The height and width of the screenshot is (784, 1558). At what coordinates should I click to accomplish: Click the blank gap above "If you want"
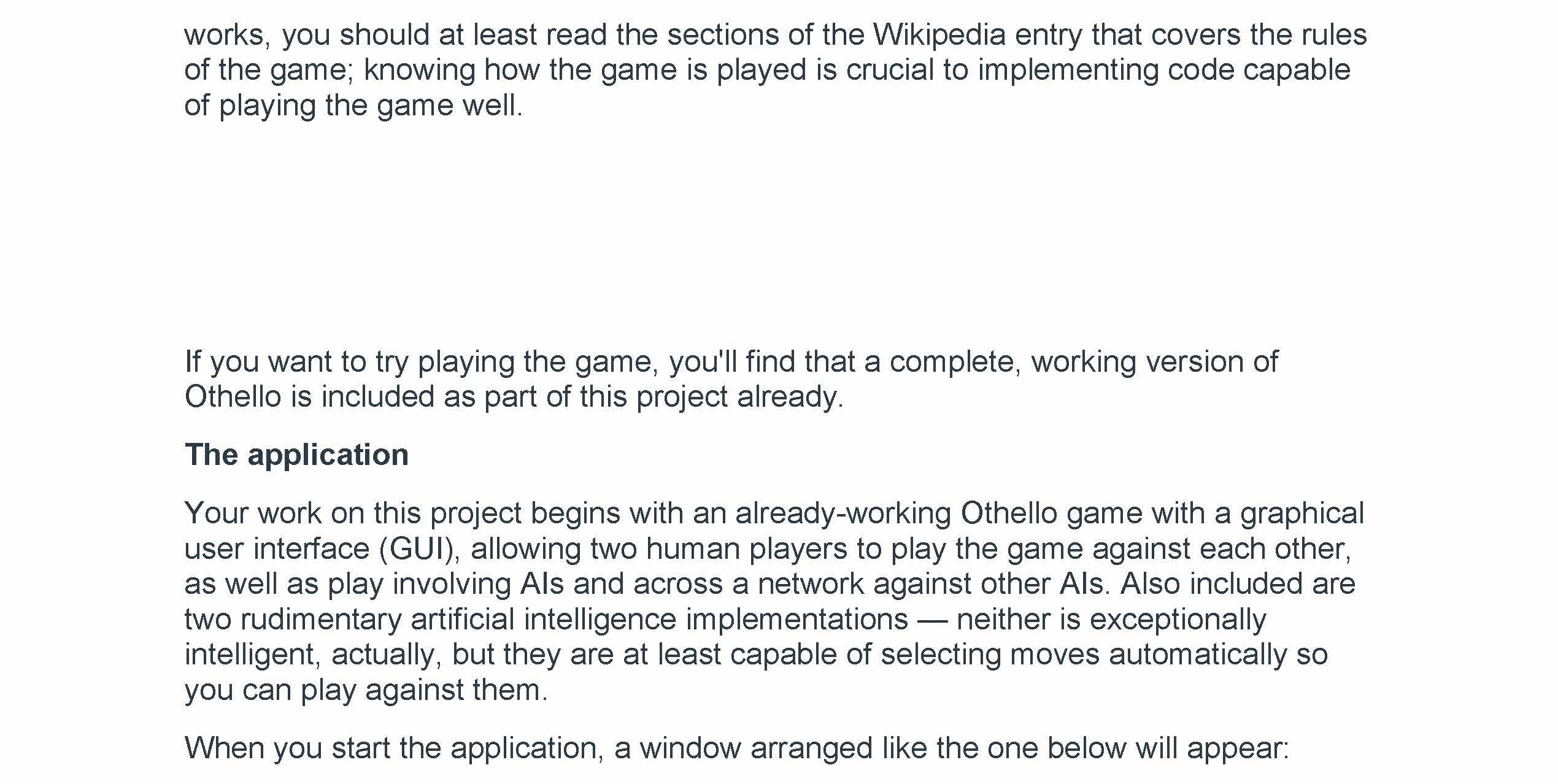[x=736, y=233]
